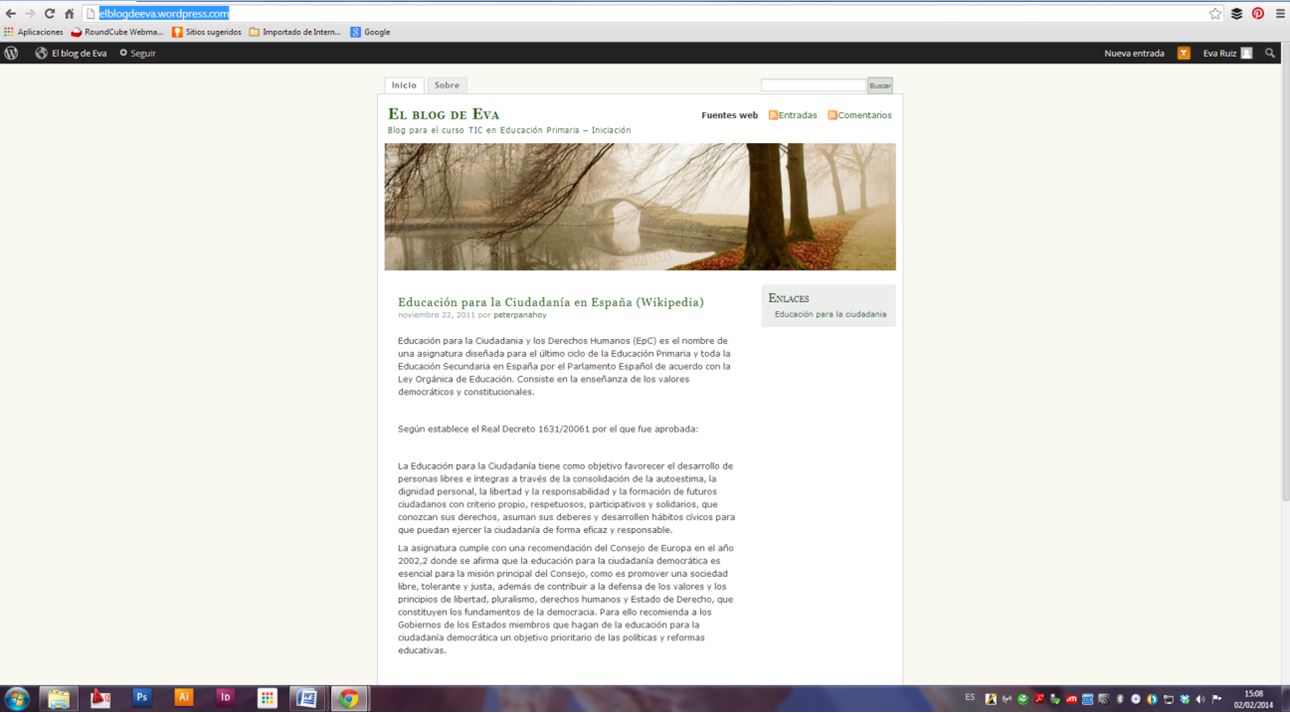
Task: Open the Chrome hamburger menu
Action: (x=1280, y=13)
